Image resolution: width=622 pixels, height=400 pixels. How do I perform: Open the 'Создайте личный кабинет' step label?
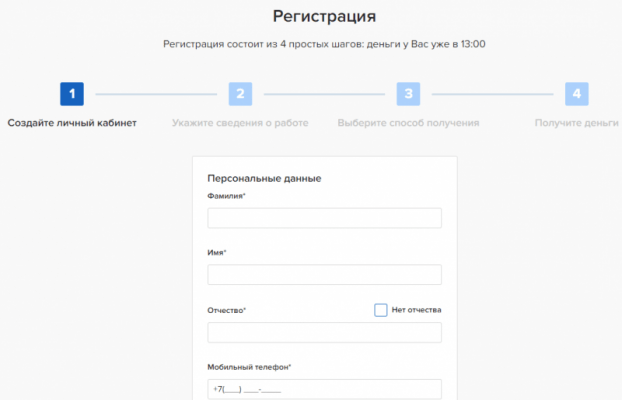pos(72,123)
